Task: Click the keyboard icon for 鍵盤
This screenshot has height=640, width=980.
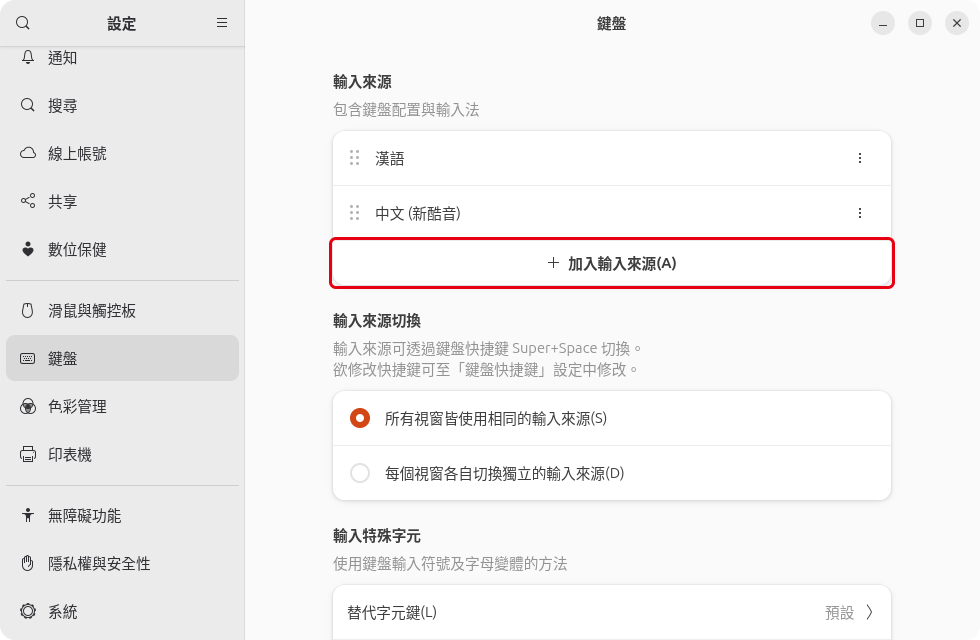Action: 28,358
